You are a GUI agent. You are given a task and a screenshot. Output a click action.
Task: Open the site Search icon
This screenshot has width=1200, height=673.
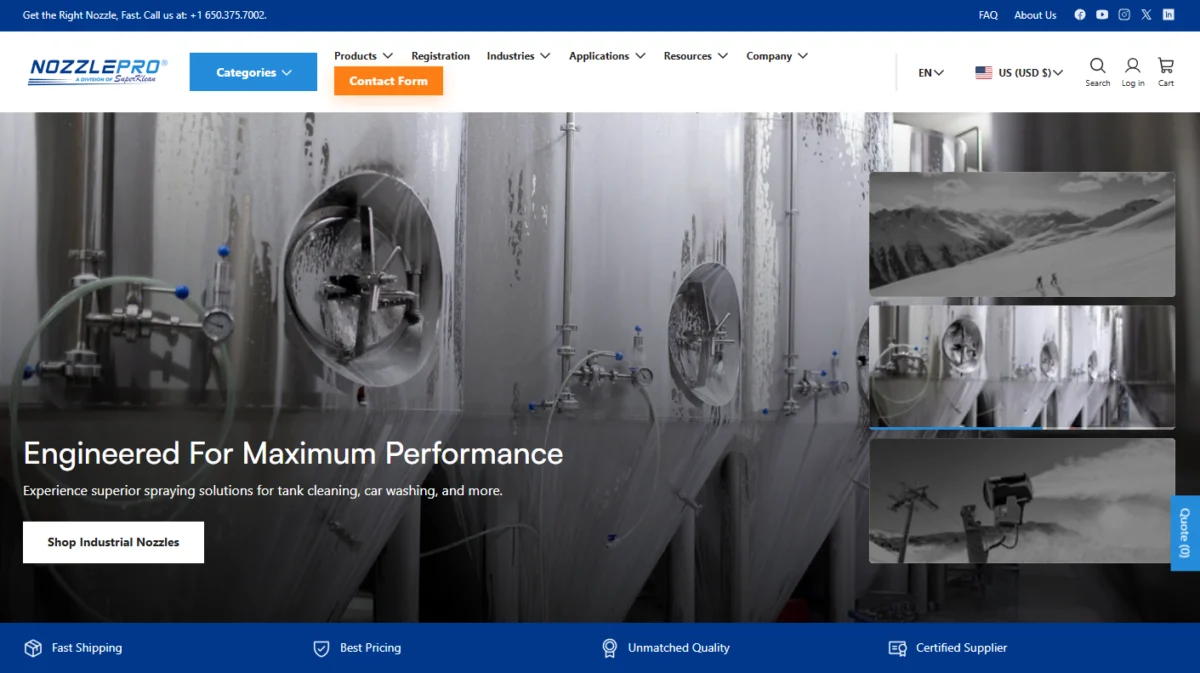(x=1097, y=66)
